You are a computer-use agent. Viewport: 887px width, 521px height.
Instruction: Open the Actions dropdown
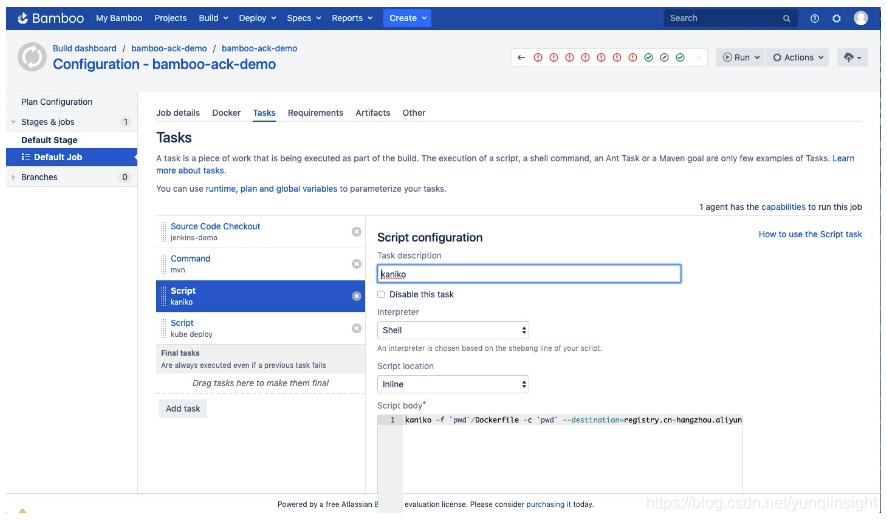(798, 58)
